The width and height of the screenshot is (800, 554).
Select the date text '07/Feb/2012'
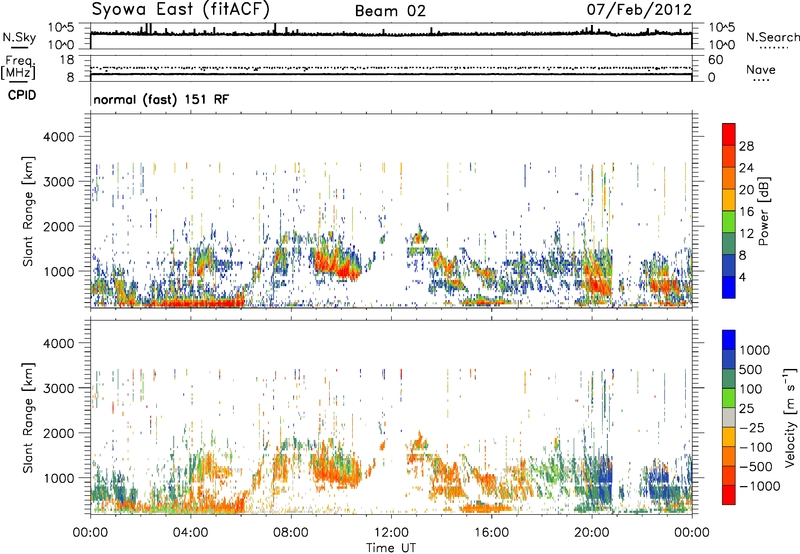click(639, 10)
